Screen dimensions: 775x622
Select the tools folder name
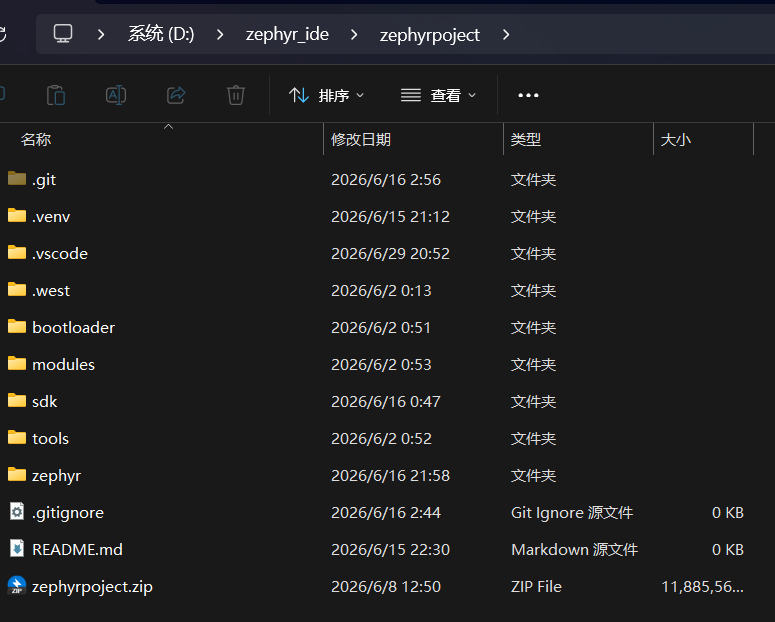click(50, 439)
